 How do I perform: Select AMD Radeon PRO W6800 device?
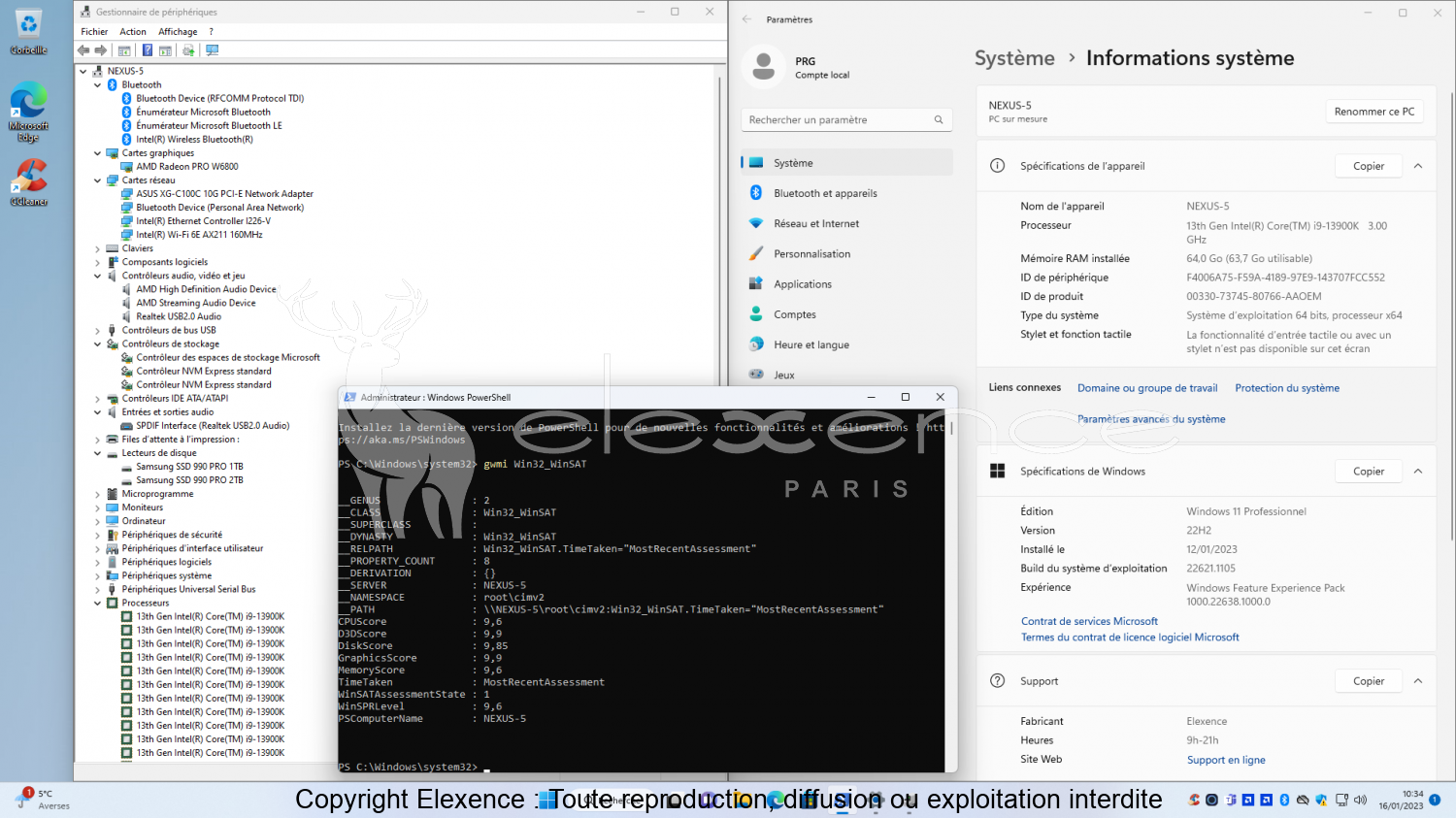(x=187, y=167)
